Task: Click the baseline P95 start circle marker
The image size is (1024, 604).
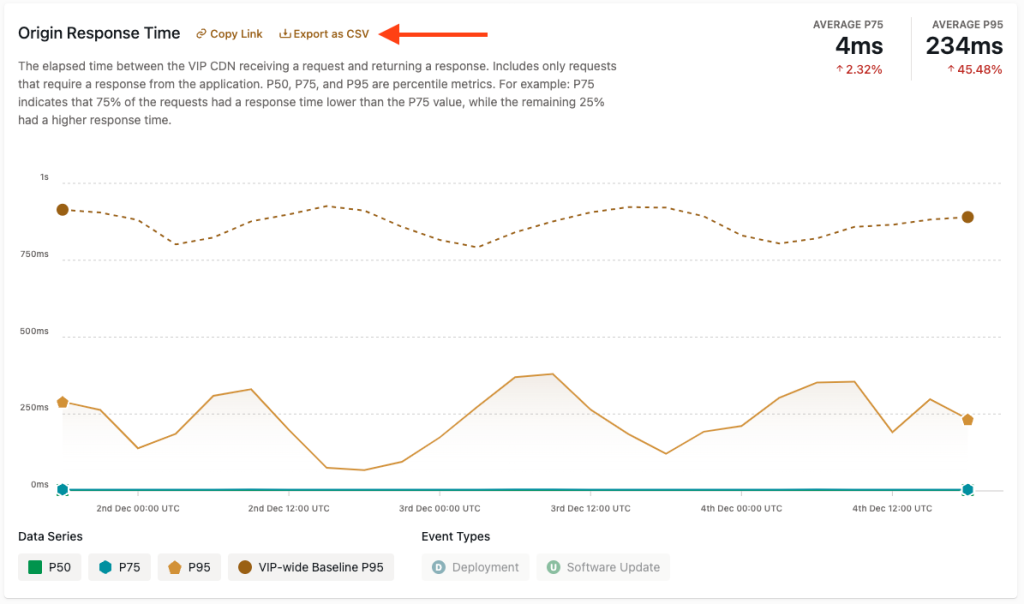Action: tap(63, 210)
